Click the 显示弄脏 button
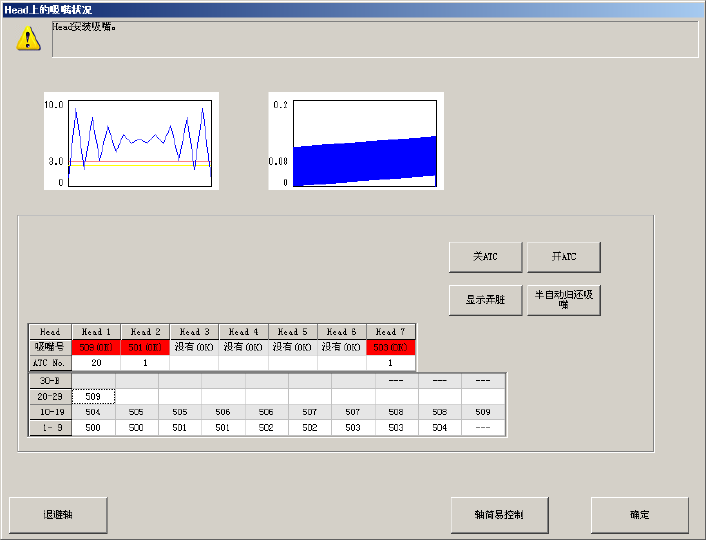The width and height of the screenshot is (706, 540). pos(485,300)
